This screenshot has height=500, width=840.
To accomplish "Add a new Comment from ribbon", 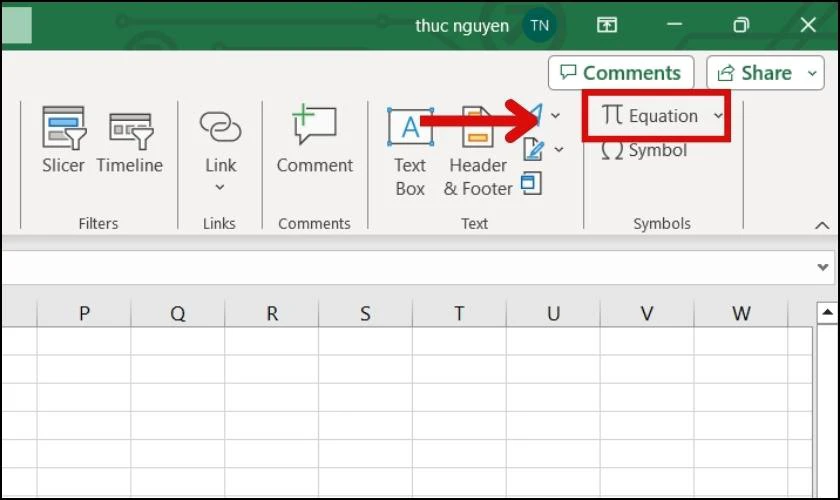I will (314, 139).
